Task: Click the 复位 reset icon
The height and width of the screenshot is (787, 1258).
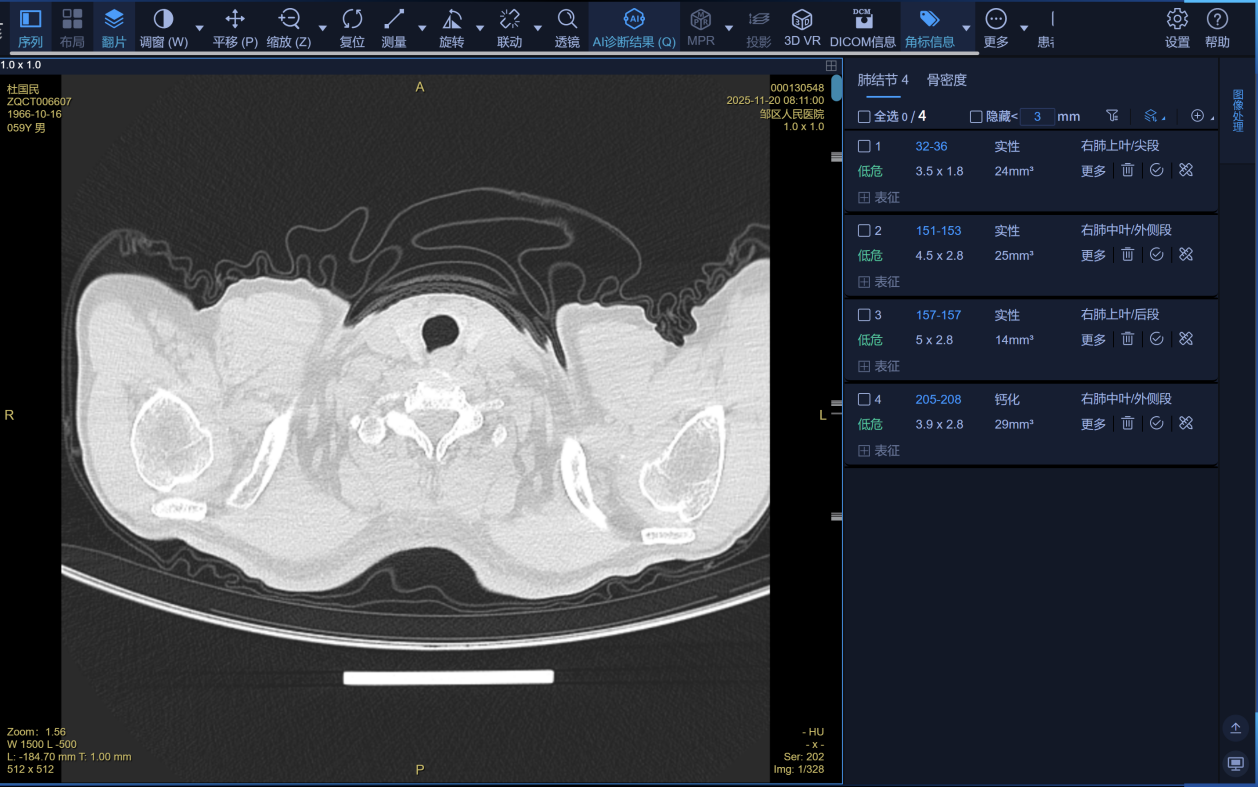Action: [352, 19]
